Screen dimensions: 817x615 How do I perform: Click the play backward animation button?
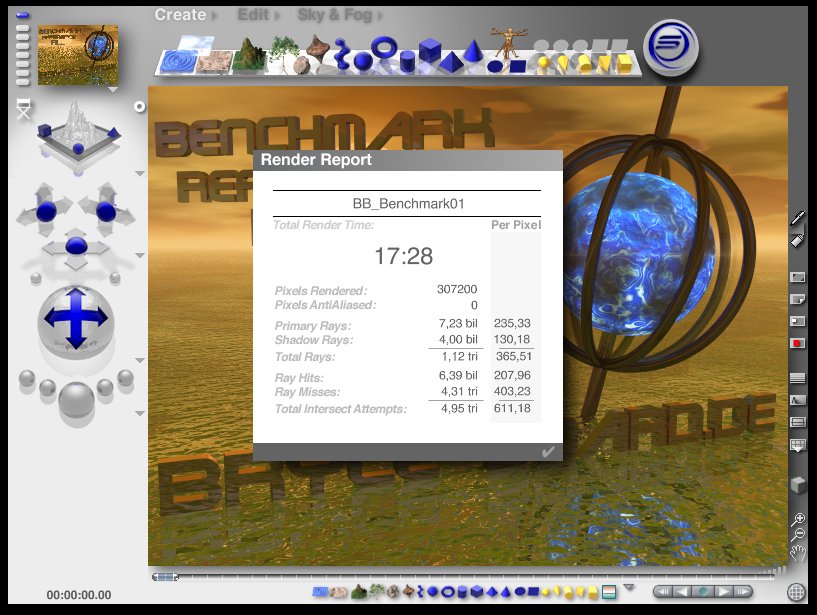pyautogui.click(x=681, y=592)
